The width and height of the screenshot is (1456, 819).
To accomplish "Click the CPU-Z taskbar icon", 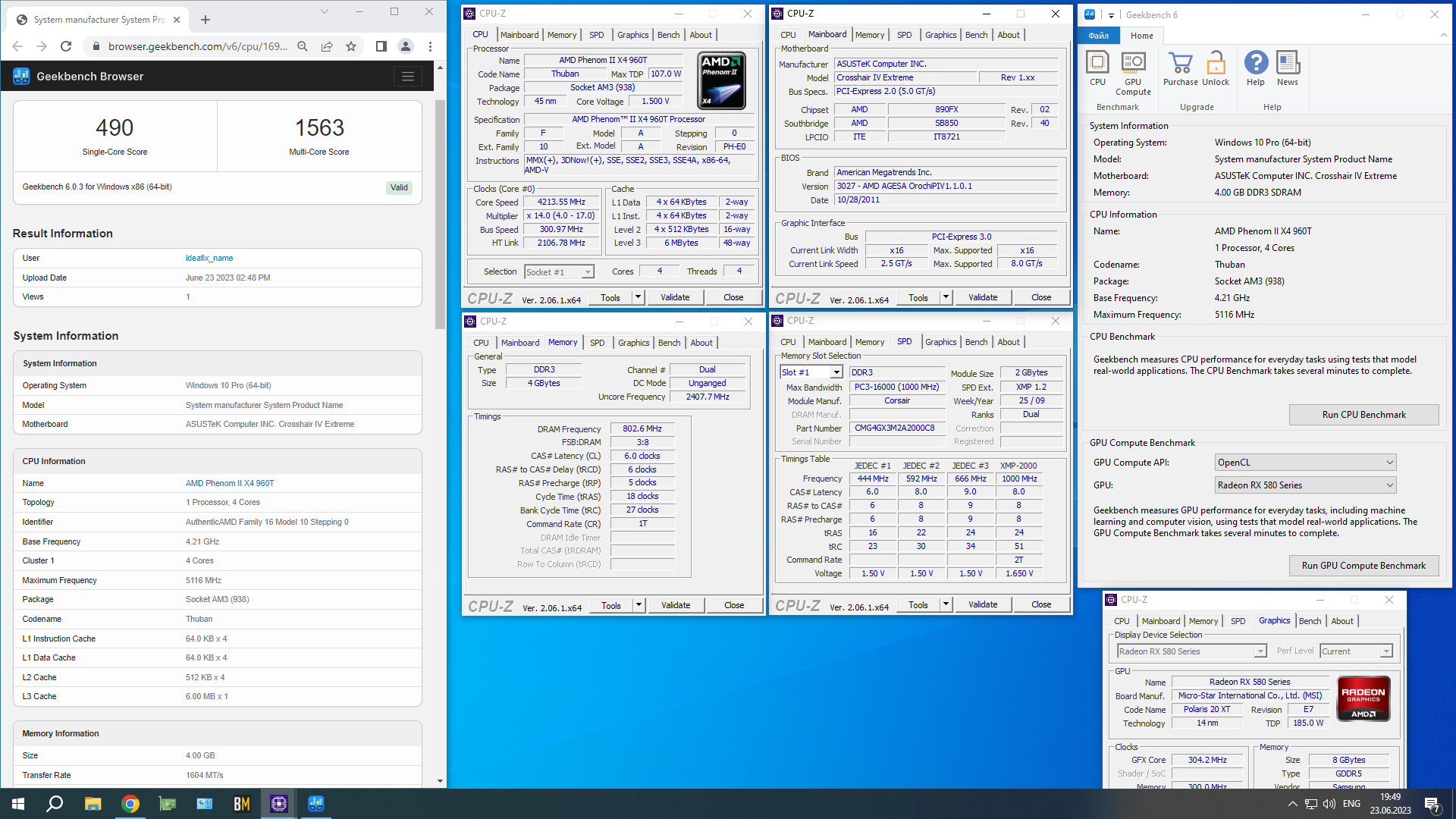I will tap(279, 804).
